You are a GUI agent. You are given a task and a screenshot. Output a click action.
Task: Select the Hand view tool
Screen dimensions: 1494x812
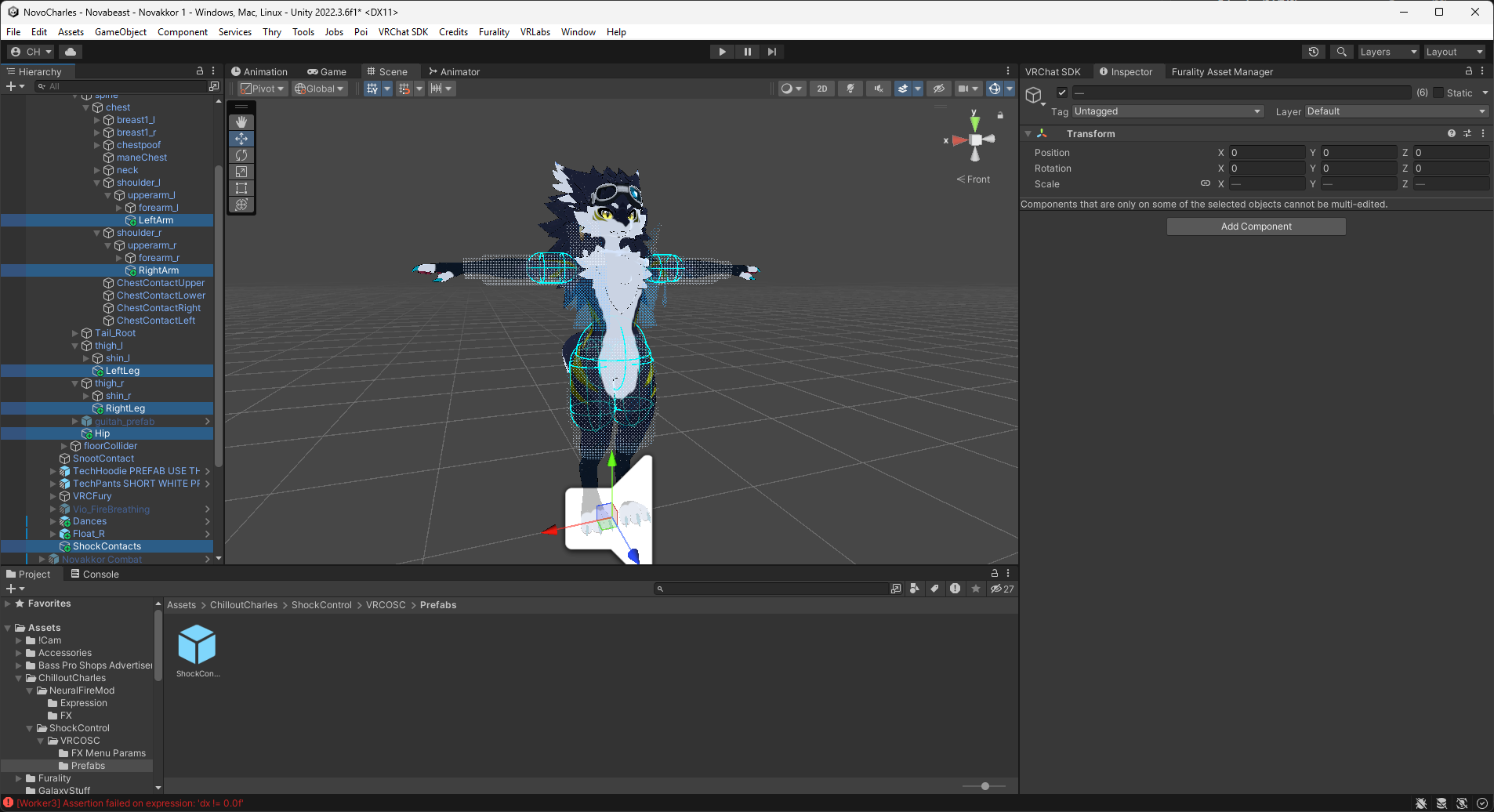(241, 122)
